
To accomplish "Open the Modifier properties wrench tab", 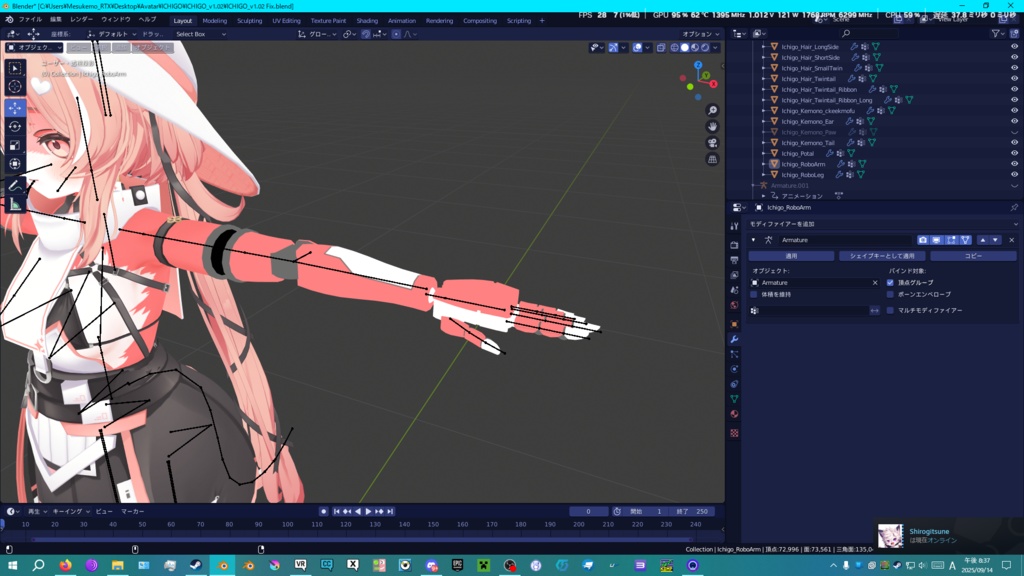I will (734, 339).
